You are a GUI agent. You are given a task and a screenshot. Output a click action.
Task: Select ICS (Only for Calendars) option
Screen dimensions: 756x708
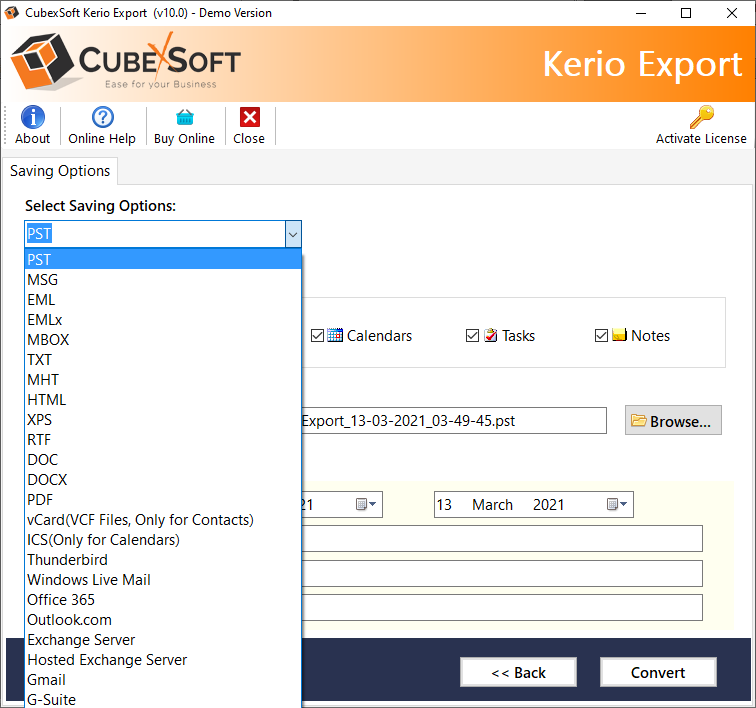coord(163,540)
